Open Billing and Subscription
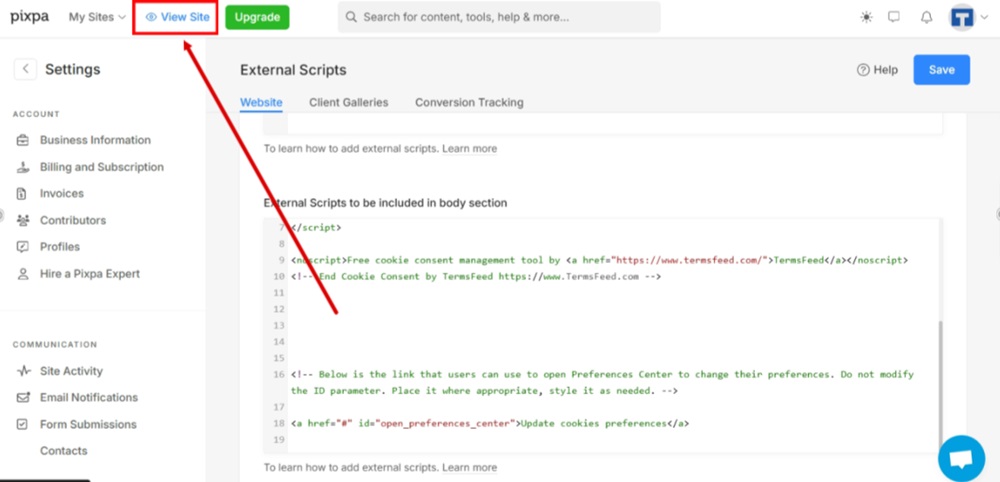Screen dimensions: 1000x482 point(101,167)
